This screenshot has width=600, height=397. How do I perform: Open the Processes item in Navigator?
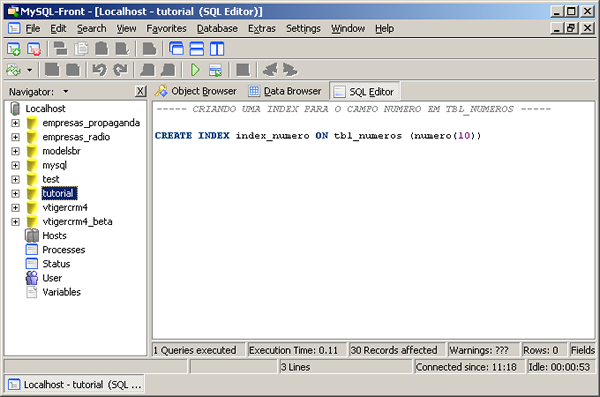click(x=64, y=250)
